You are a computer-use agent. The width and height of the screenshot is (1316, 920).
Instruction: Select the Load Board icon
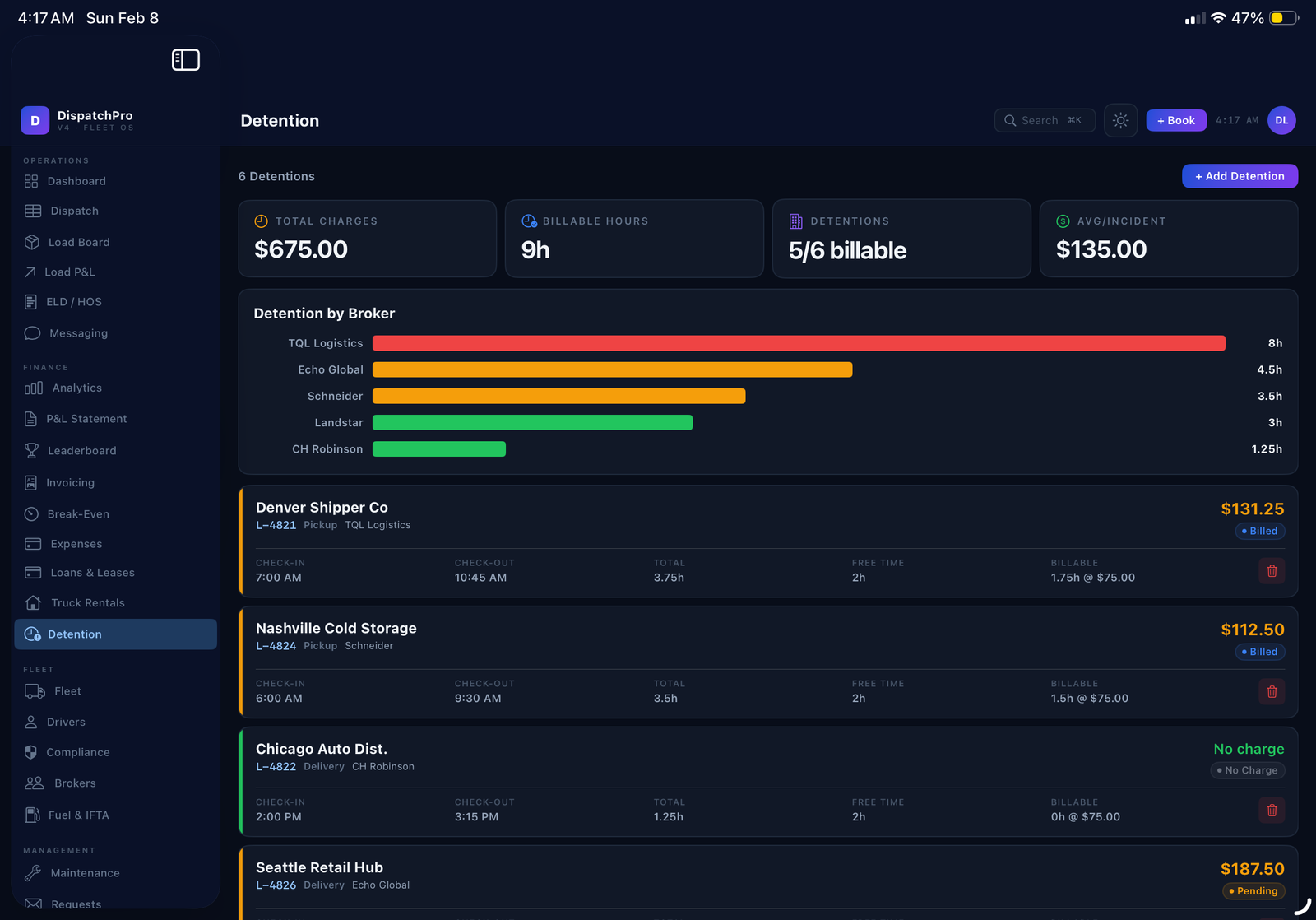pos(31,242)
